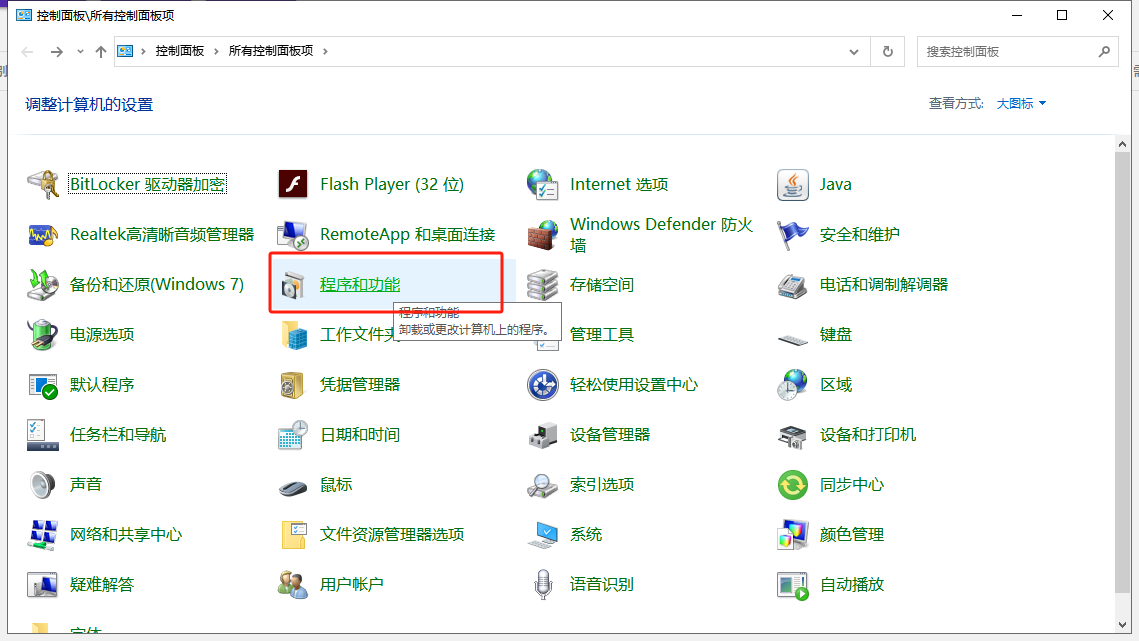Click the 搜索控制面板 search field
This screenshot has height=641, width=1139.
click(1017, 52)
